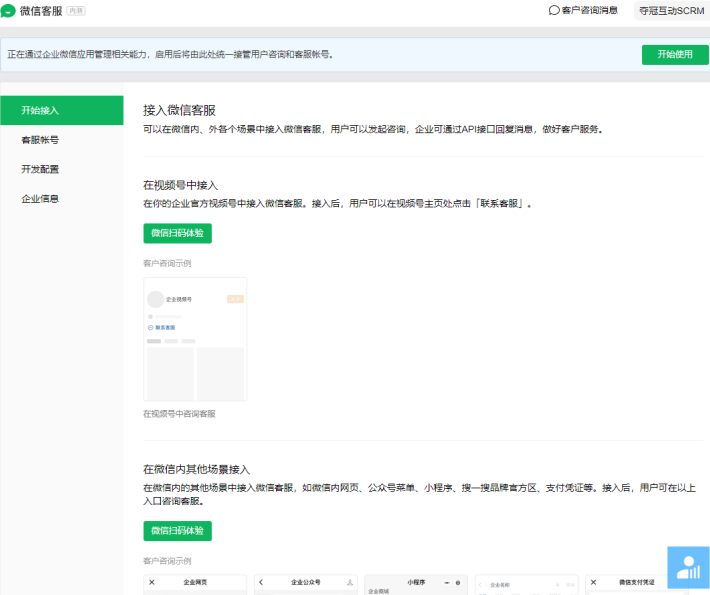Click 微信扫码体验 under 在视频号中接入

click(177, 233)
